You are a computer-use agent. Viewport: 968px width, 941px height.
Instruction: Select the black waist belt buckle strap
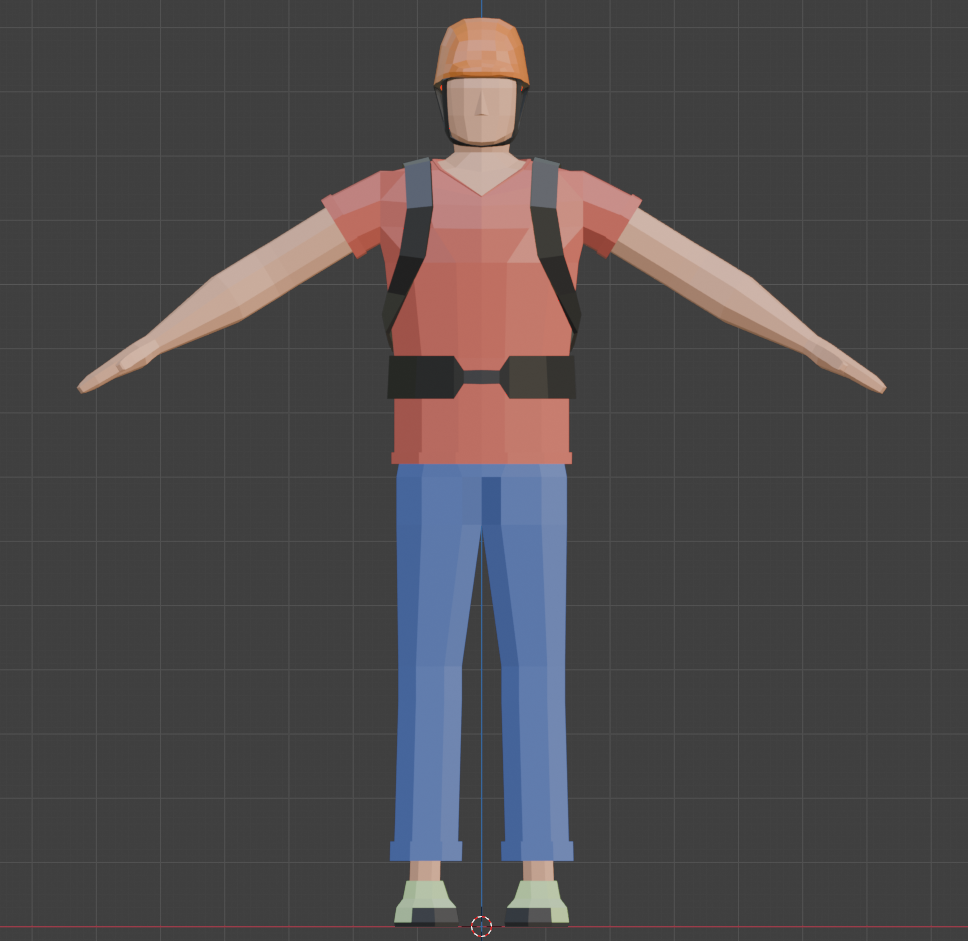click(x=482, y=377)
